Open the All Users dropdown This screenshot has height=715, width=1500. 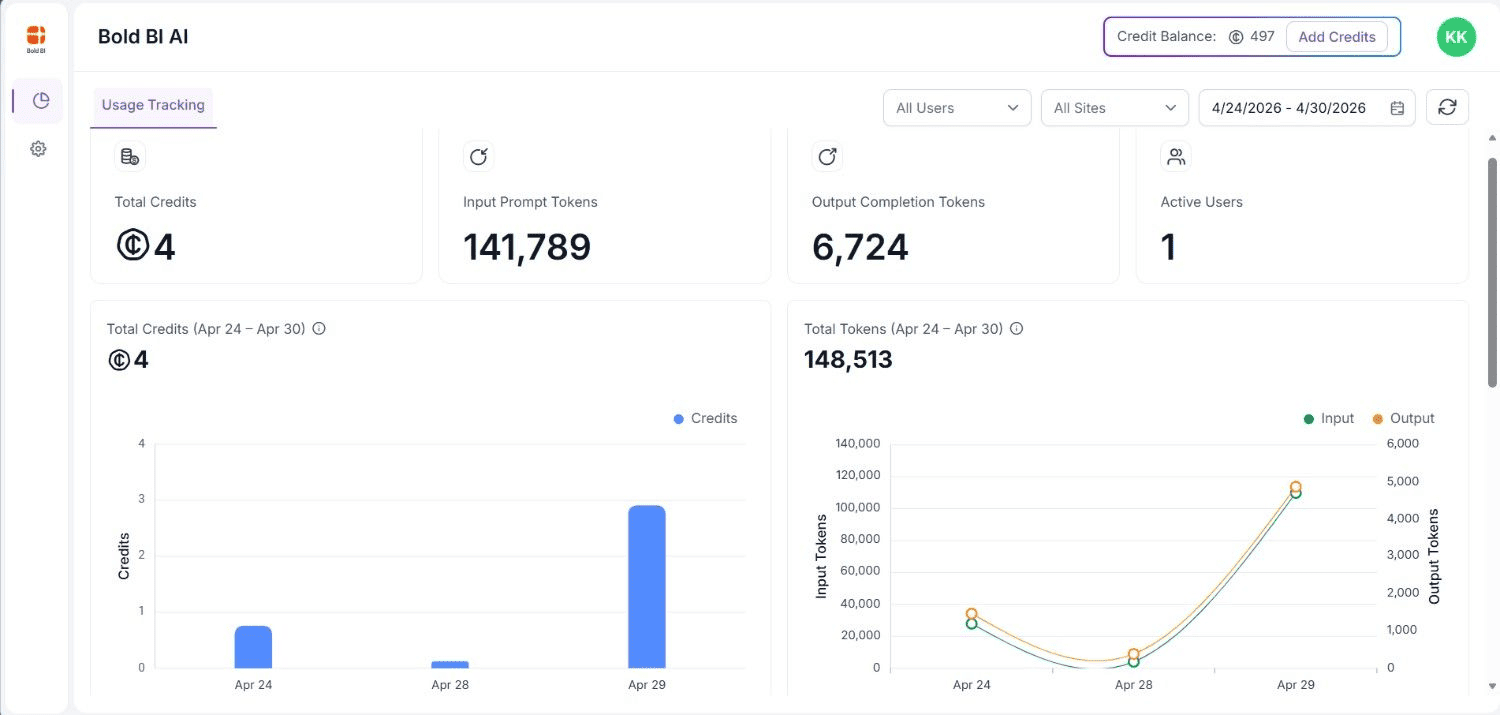click(957, 108)
